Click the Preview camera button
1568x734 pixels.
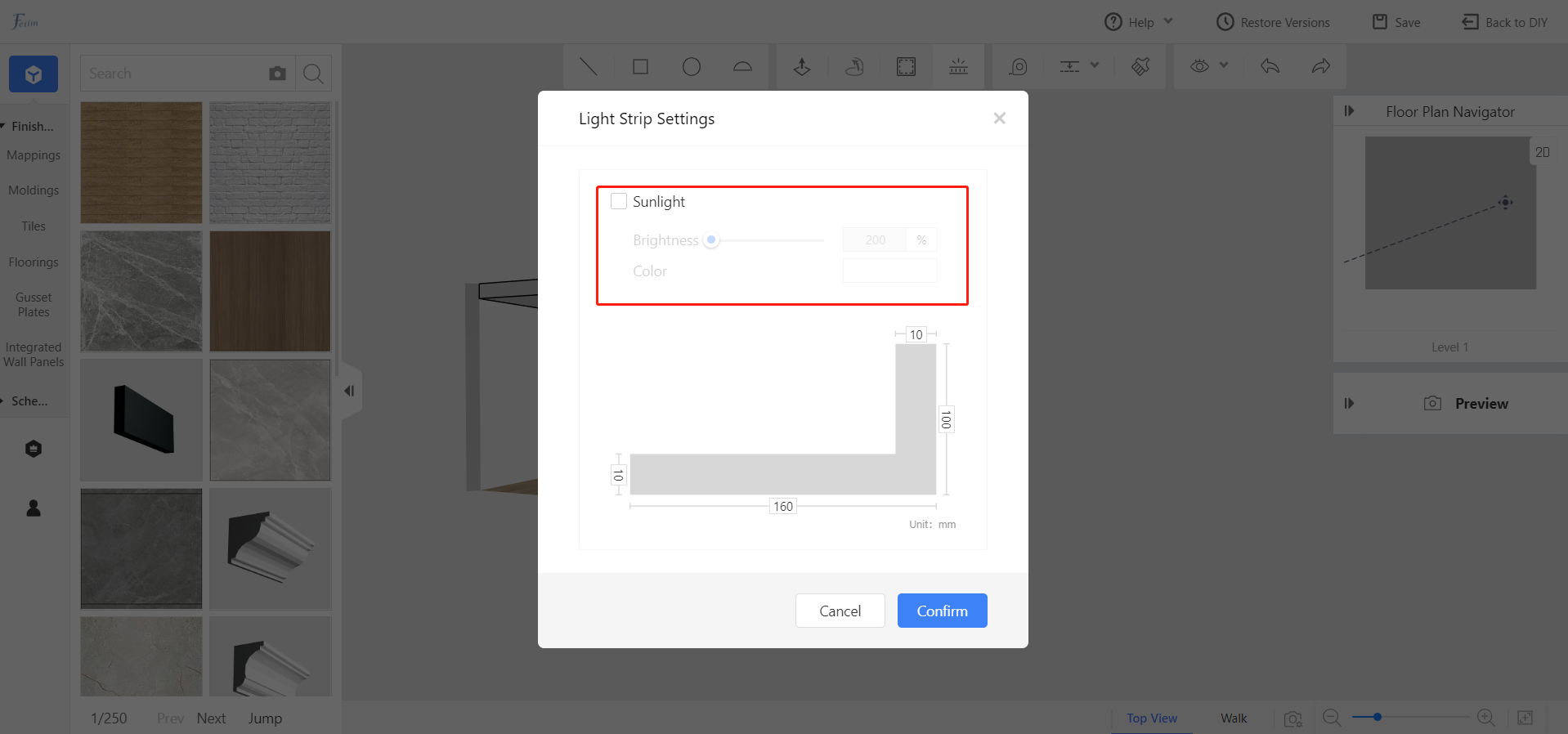(x=1466, y=404)
